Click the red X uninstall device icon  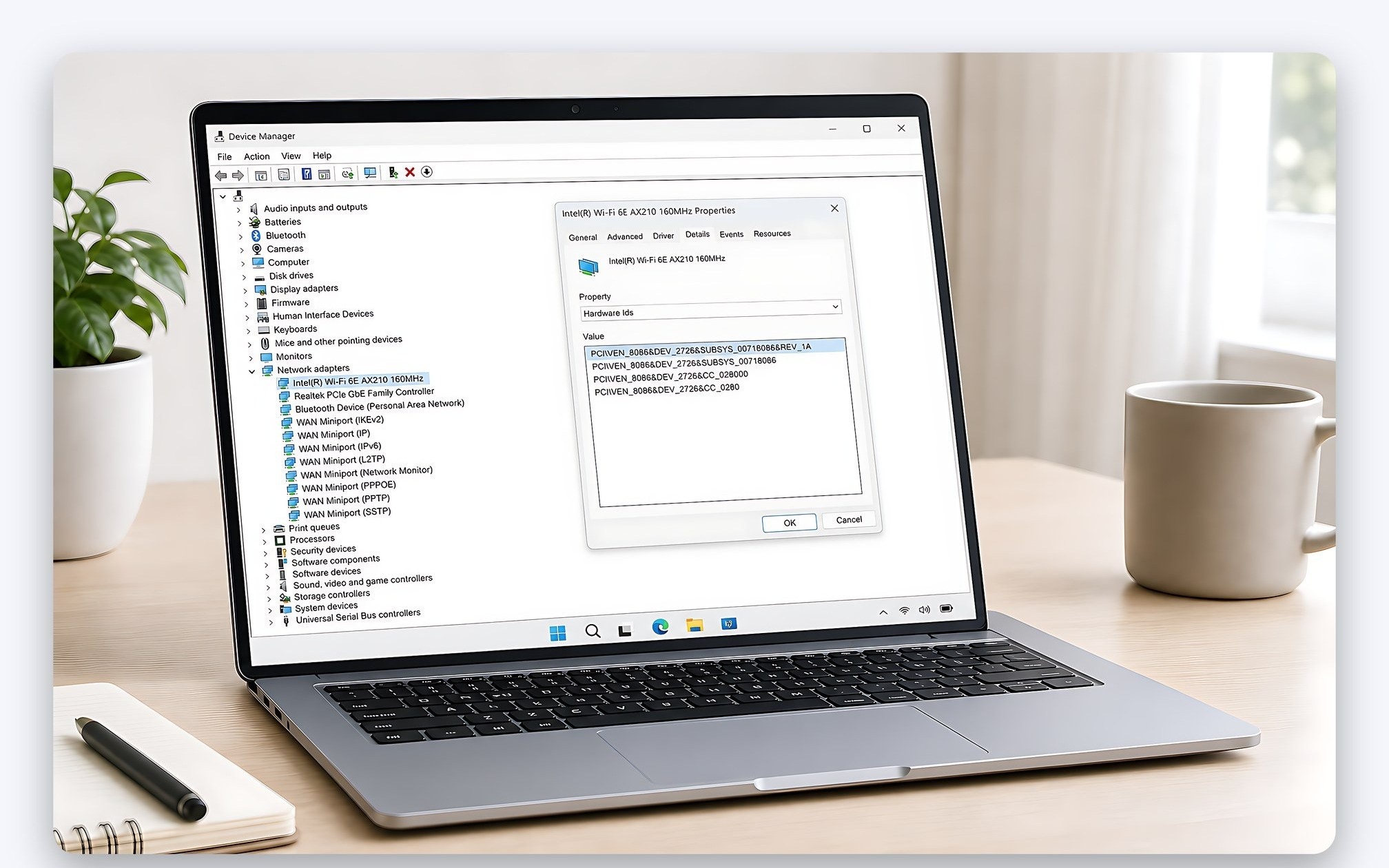coord(410,172)
